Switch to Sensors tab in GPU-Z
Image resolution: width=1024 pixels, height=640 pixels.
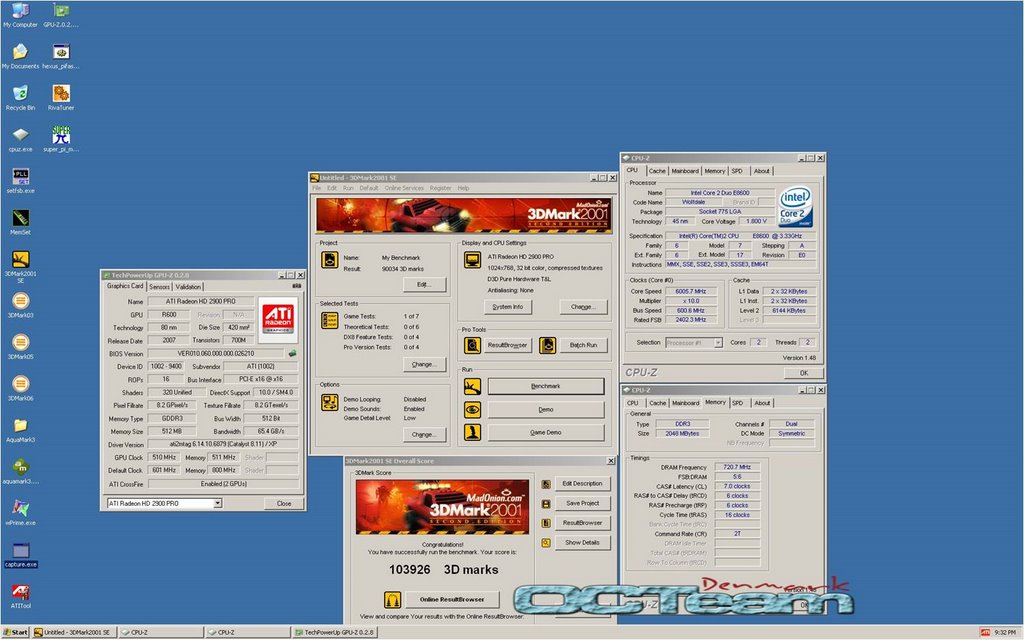(x=159, y=287)
